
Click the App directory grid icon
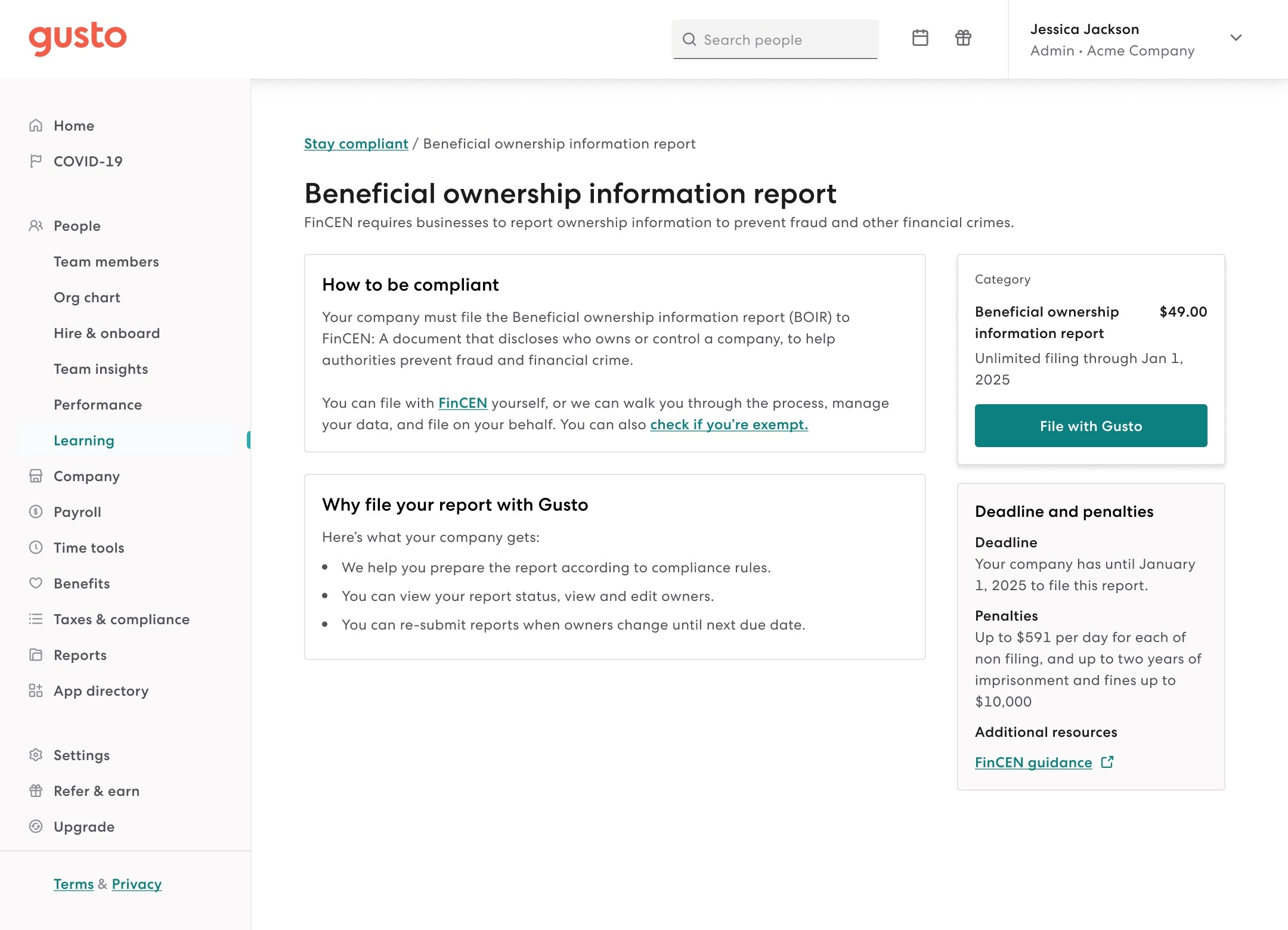(x=36, y=691)
